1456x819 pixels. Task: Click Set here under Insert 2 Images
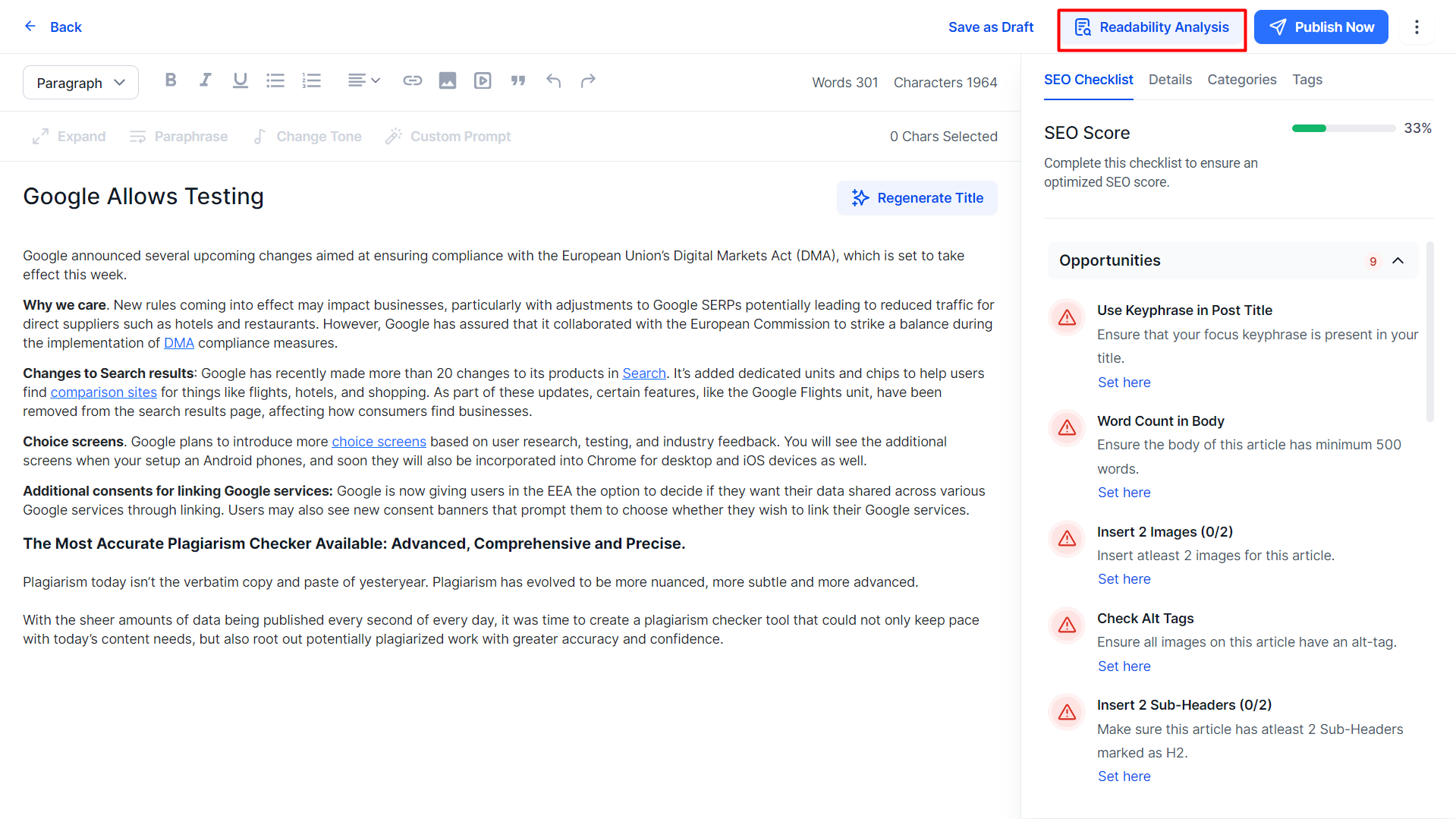pos(1124,579)
